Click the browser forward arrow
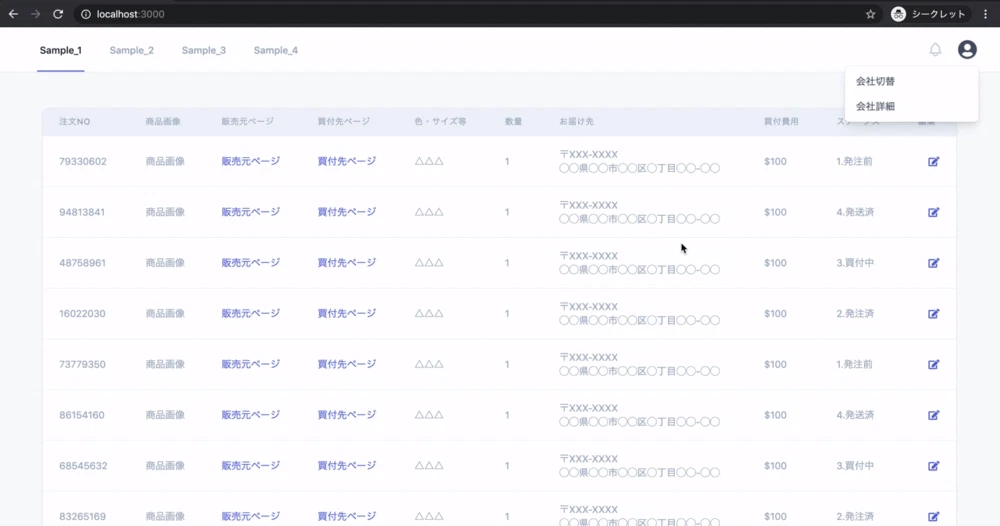The image size is (1000, 526). click(36, 14)
